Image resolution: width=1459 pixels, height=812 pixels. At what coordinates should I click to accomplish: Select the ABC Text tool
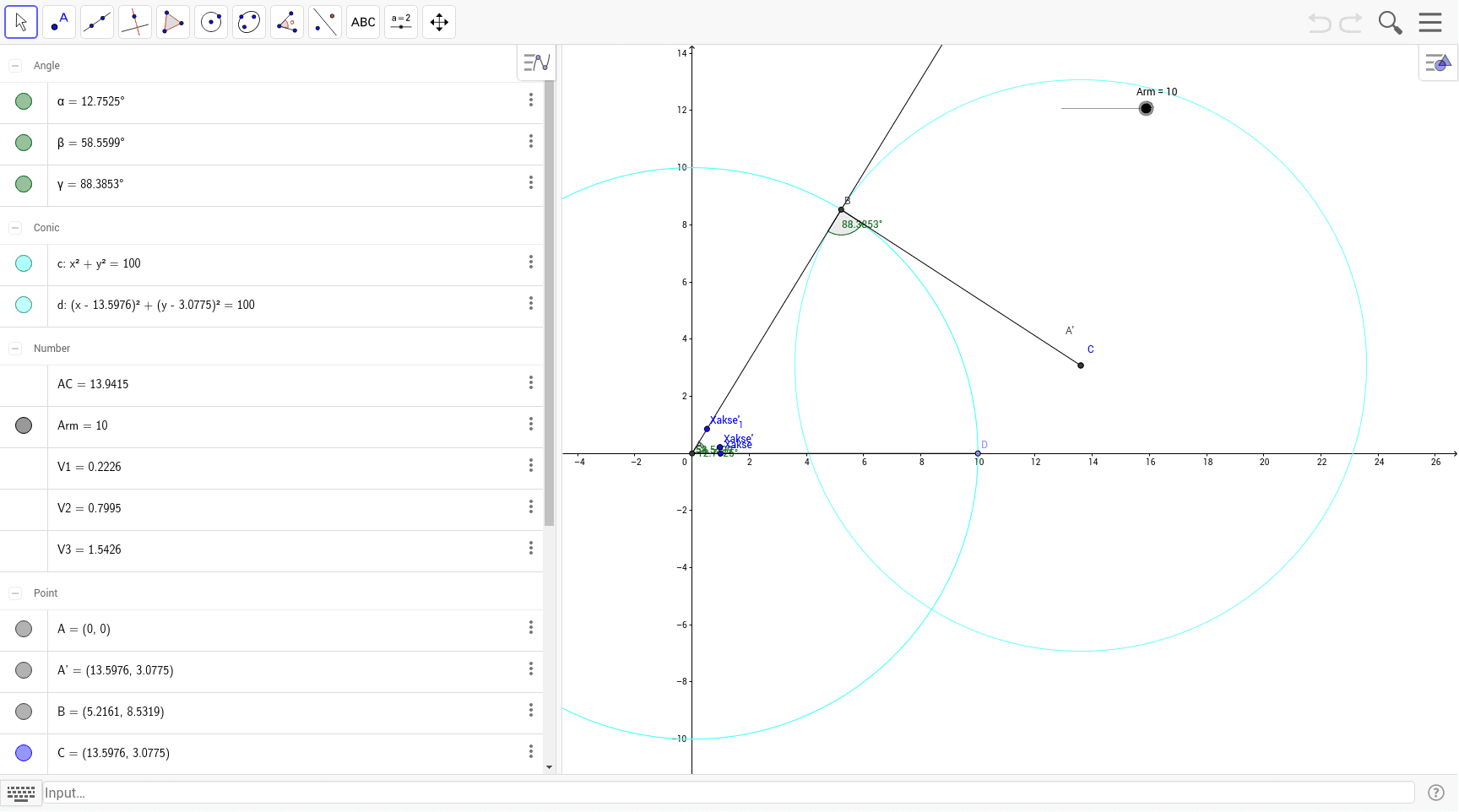tap(363, 22)
